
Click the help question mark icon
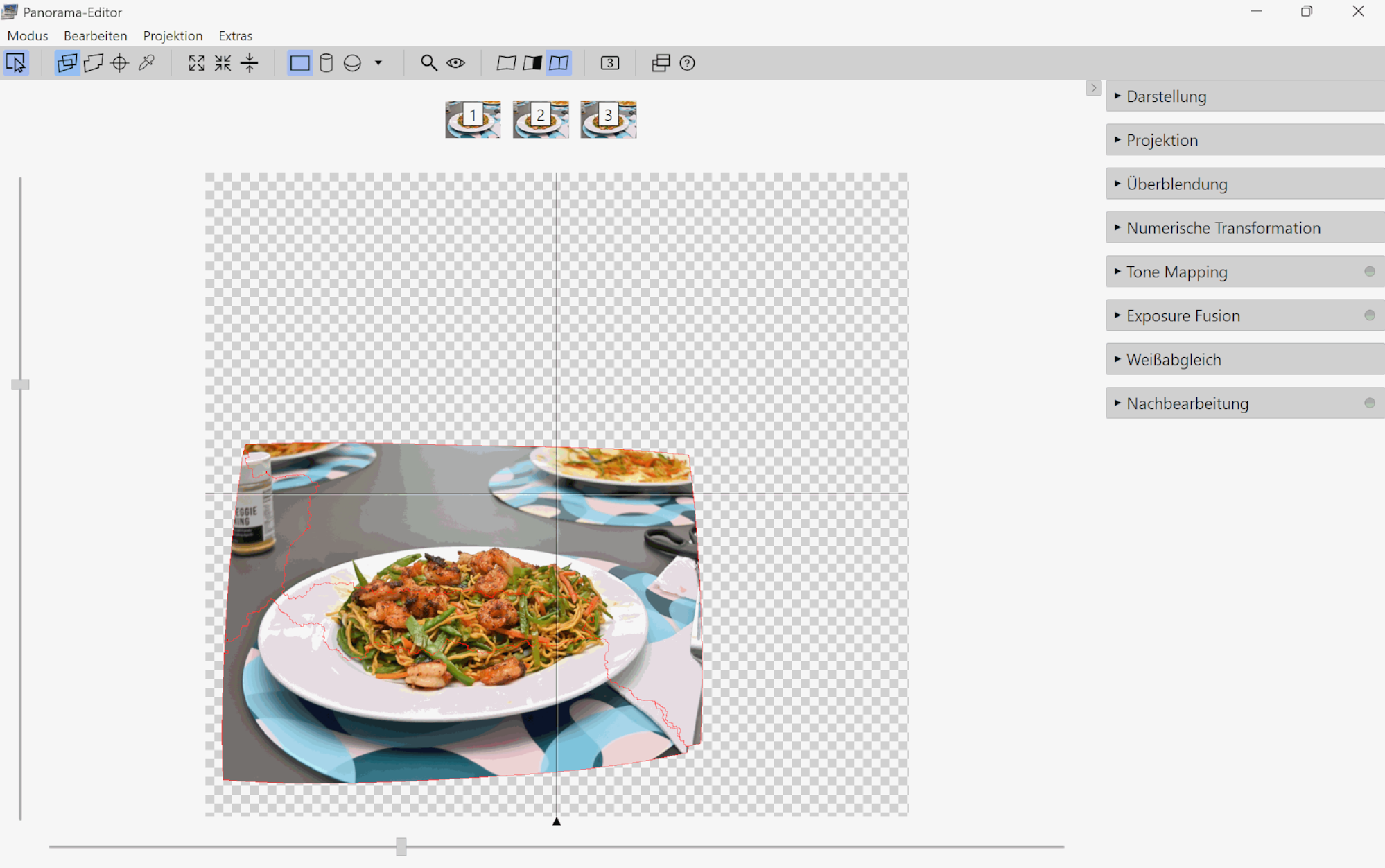687,63
